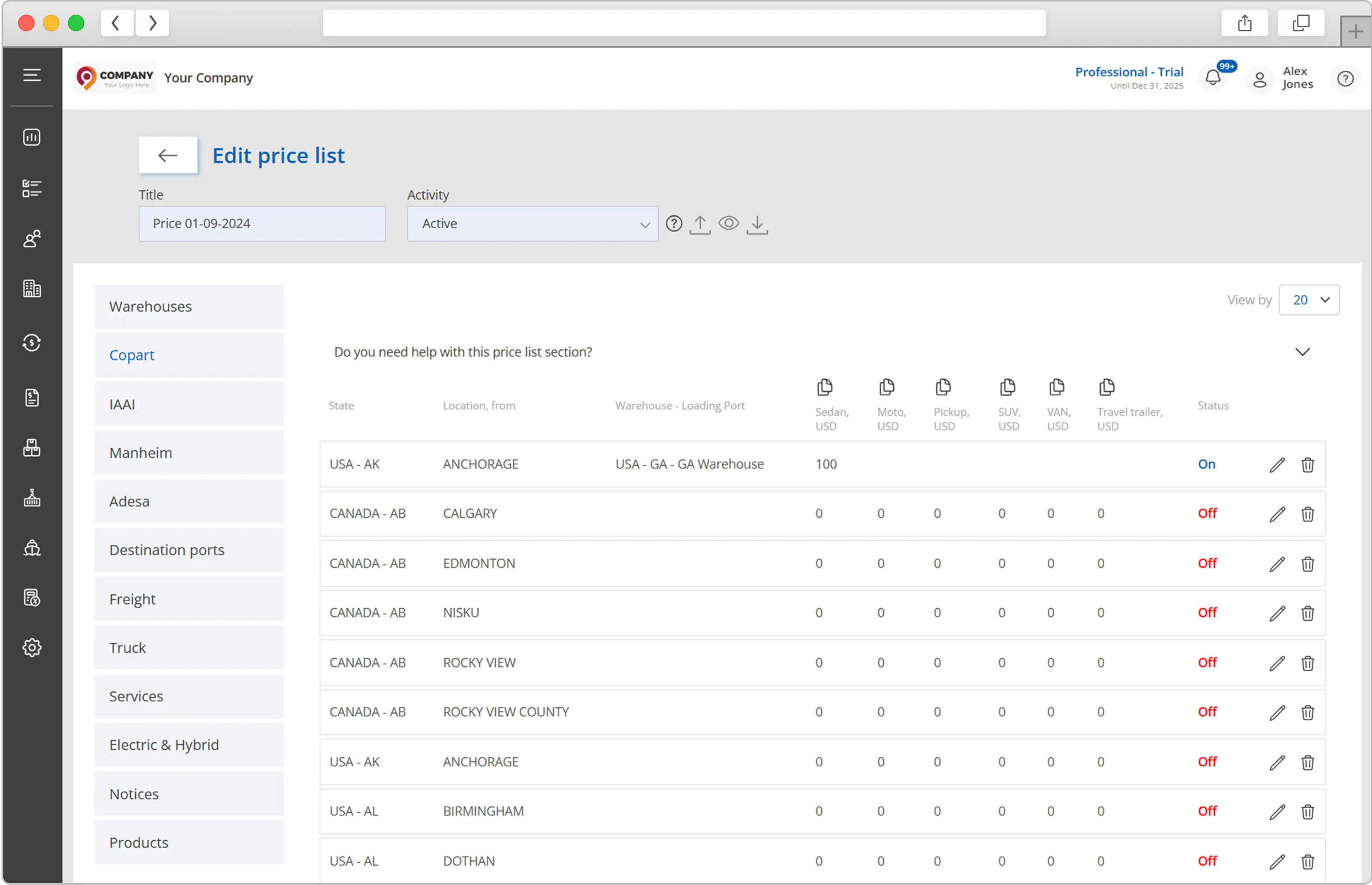Select the Freight section tab

pos(189,599)
